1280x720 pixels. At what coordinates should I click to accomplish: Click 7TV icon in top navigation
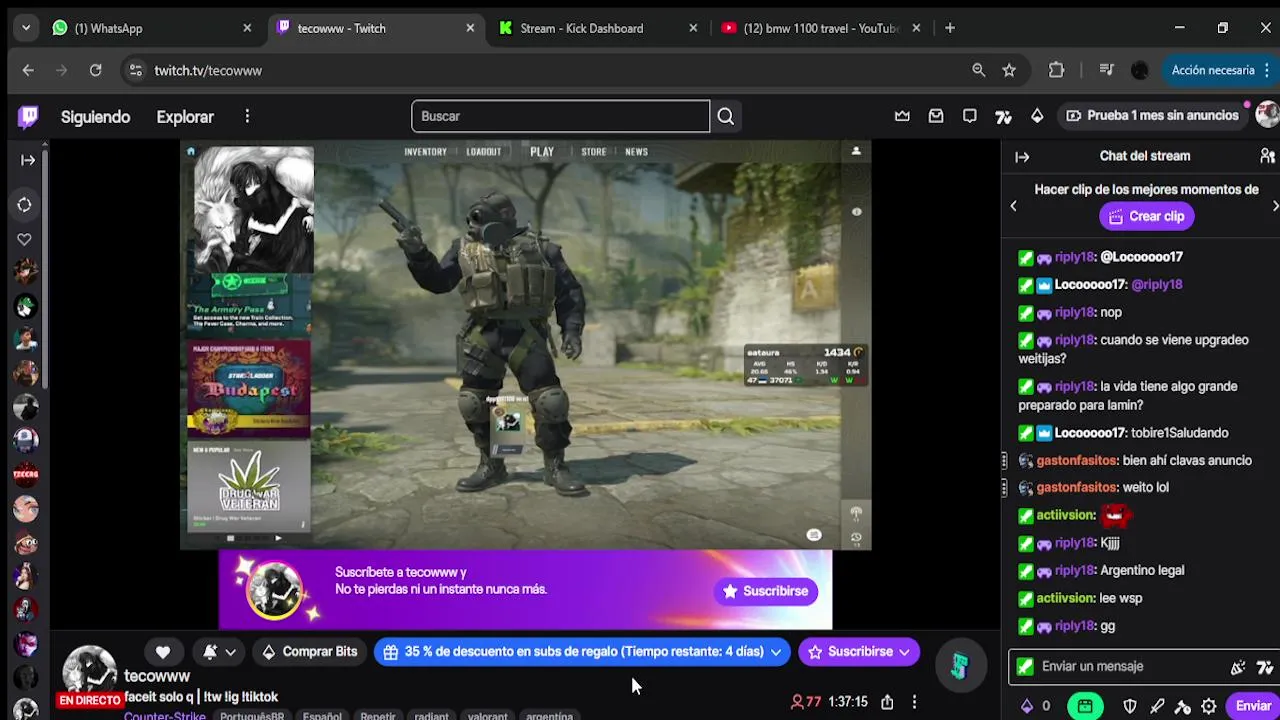(x=1003, y=116)
